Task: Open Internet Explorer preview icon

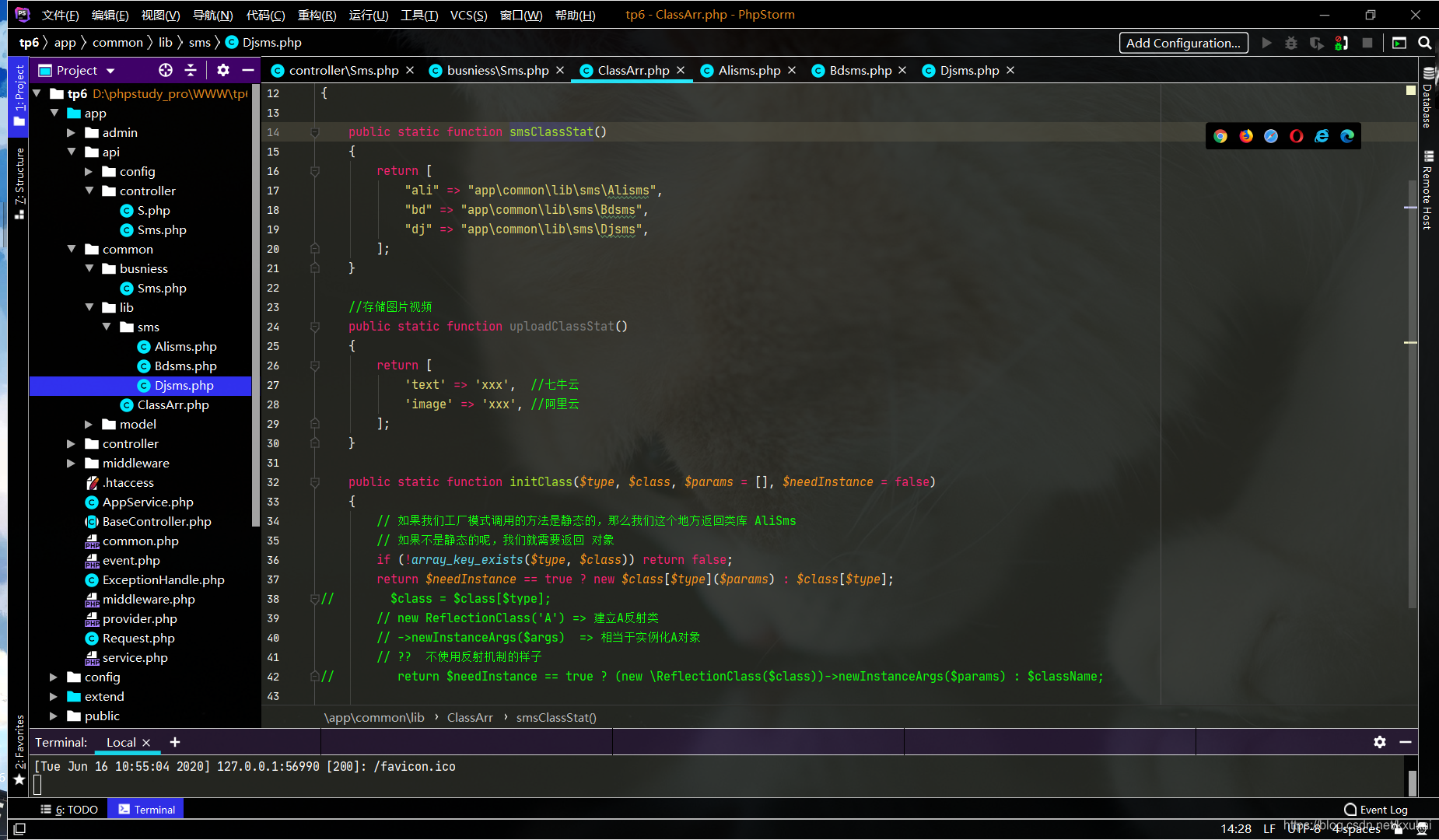Action: click(x=1322, y=136)
